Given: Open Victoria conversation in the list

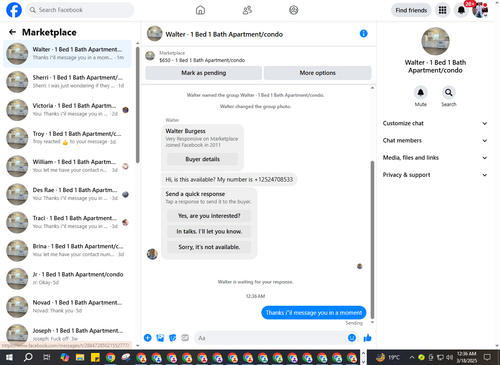Looking at the screenshot, I should (67, 110).
